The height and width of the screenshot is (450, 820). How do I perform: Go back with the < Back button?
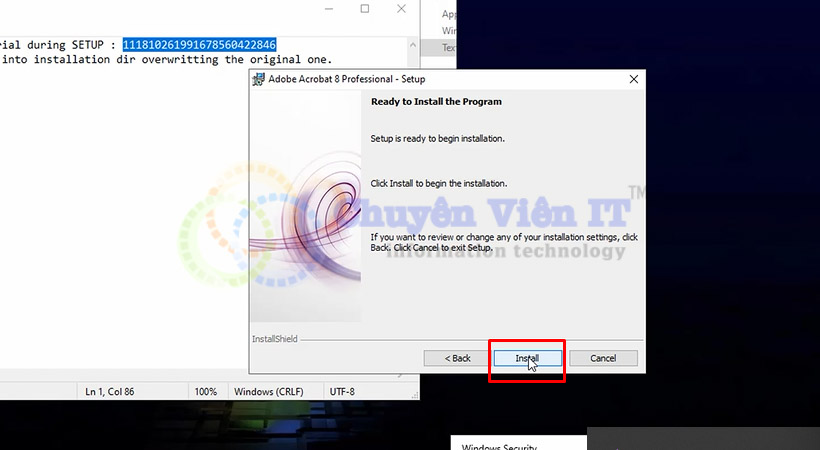tap(458, 358)
